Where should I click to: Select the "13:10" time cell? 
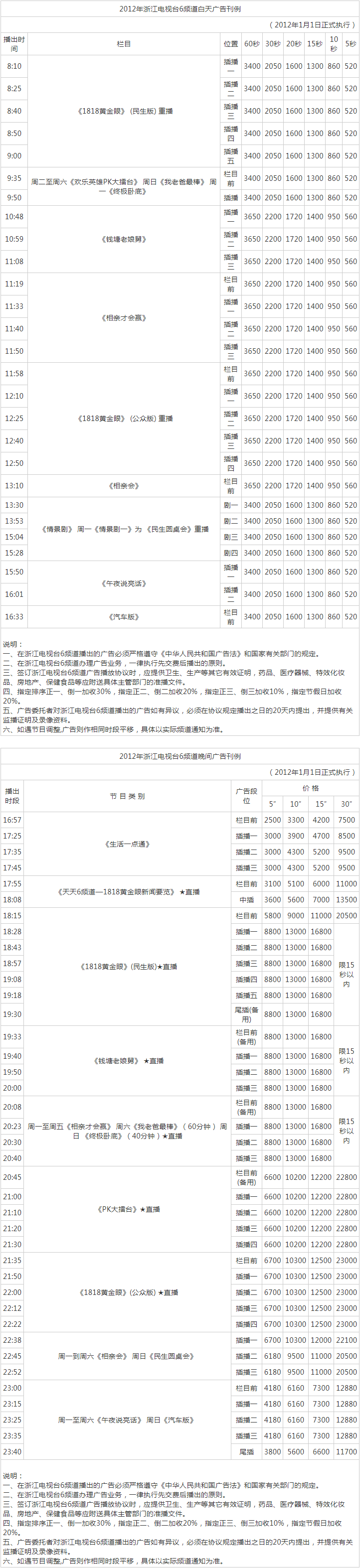pyautogui.click(x=14, y=486)
